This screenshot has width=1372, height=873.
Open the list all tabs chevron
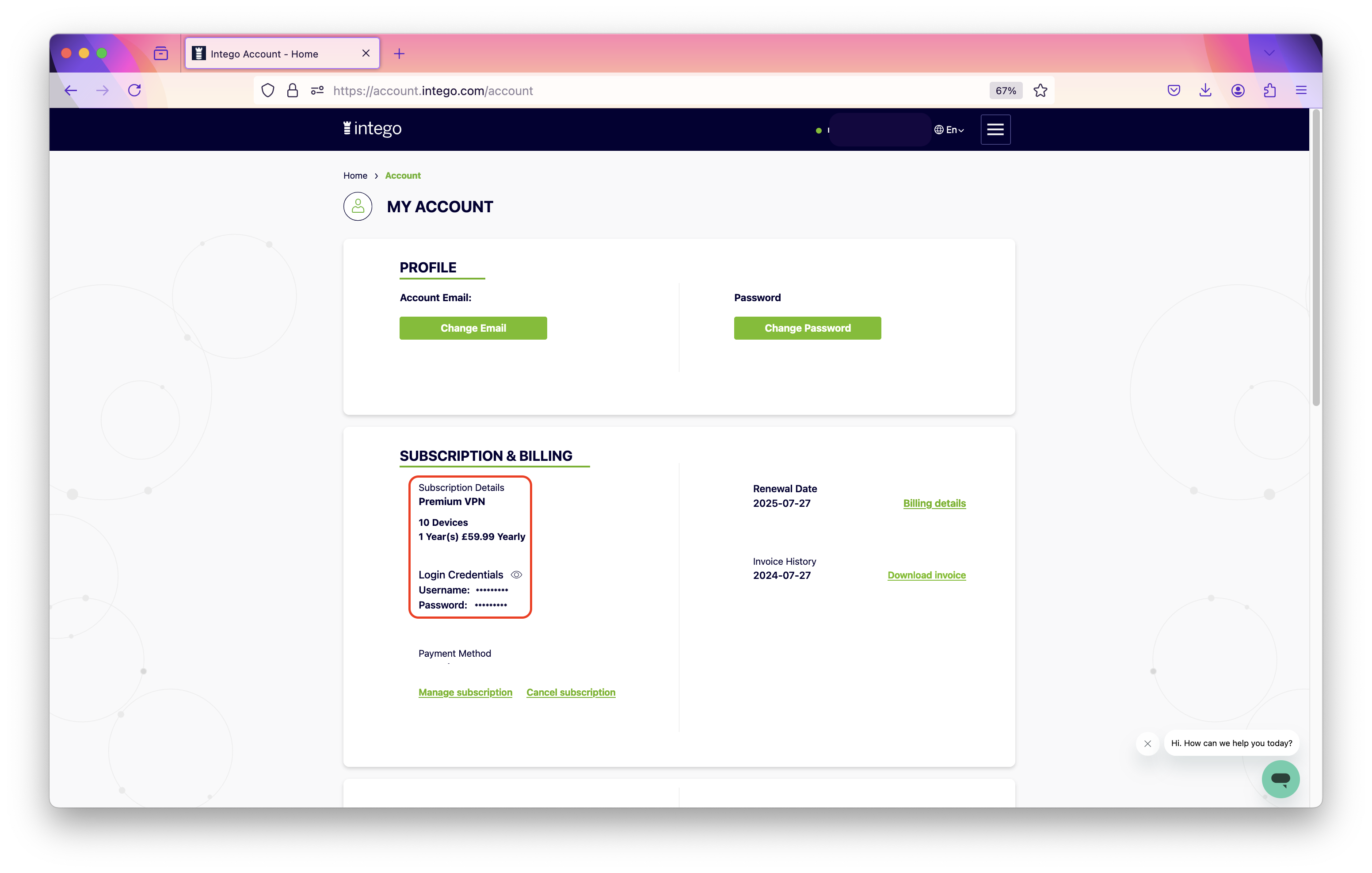[1269, 53]
